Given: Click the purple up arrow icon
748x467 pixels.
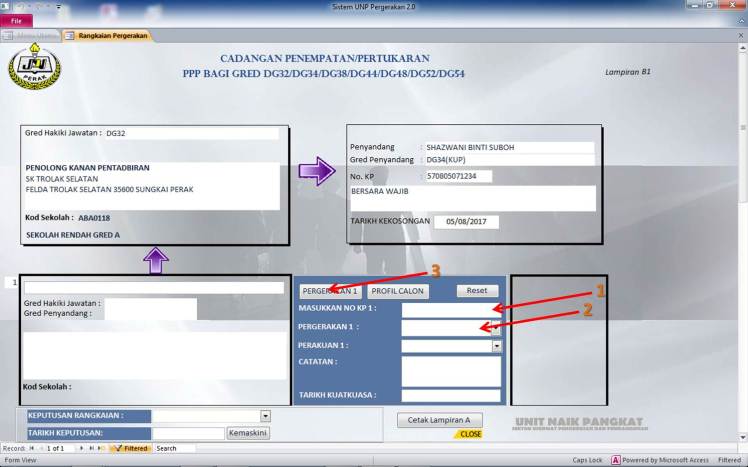Looking at the screenshot, I should tap(155, 261).
